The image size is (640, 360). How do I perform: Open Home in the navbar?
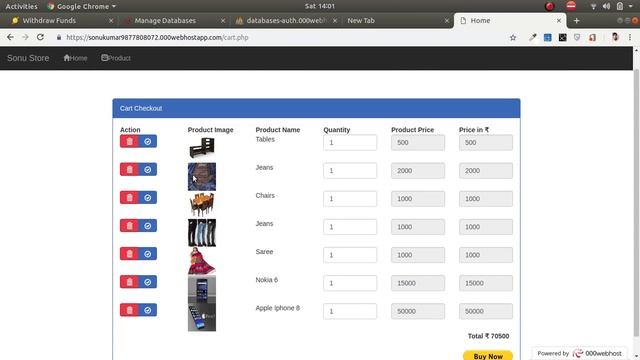(75, 58)
